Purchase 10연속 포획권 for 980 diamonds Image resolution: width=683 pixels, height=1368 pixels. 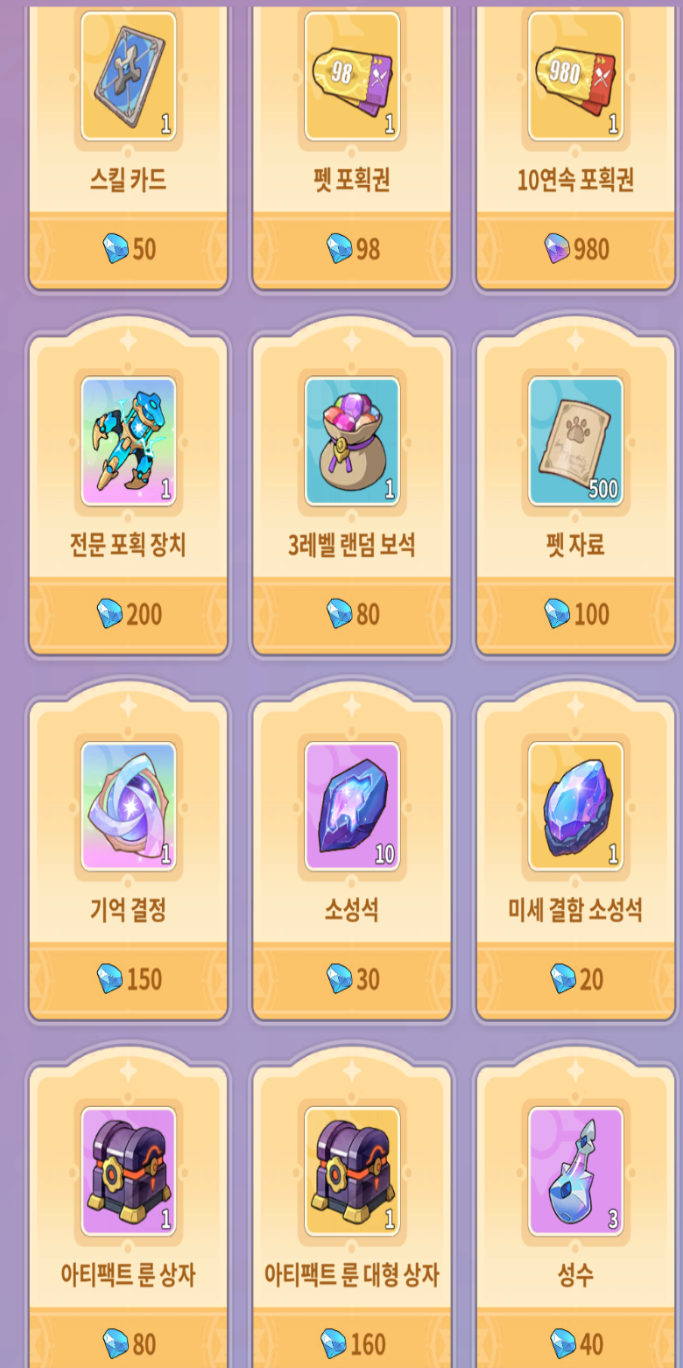click(x=575, y=249)
